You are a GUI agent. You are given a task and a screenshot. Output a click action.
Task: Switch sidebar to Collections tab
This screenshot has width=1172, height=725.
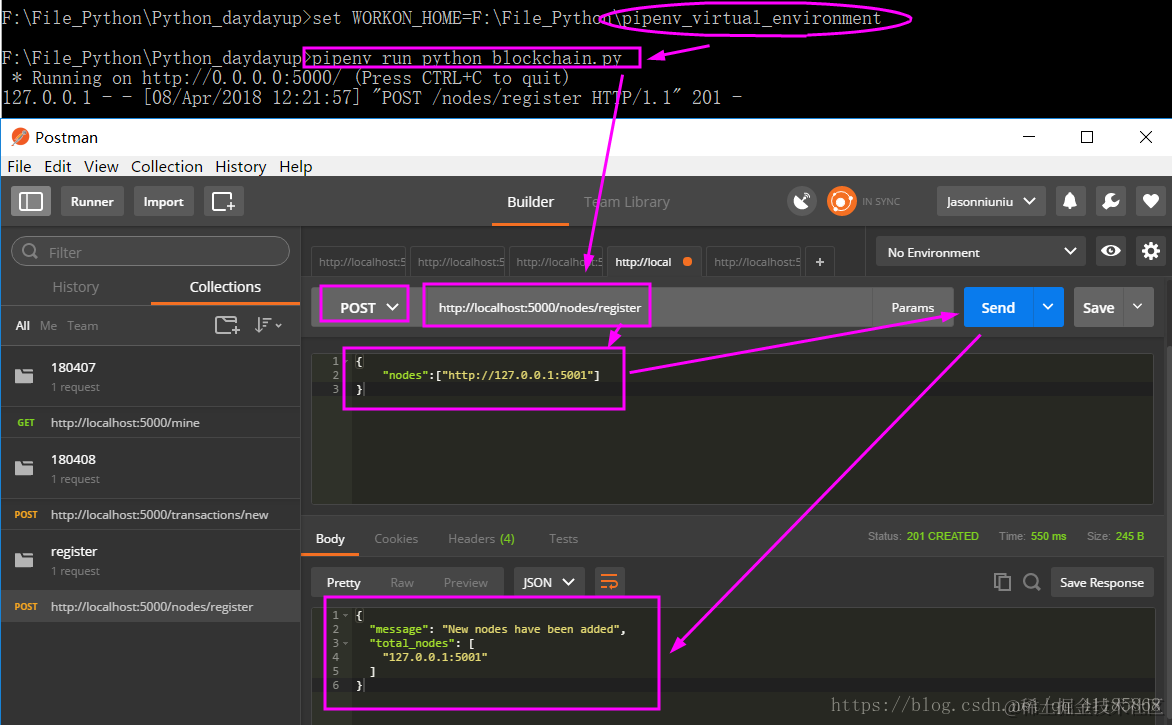click(225, 286)
